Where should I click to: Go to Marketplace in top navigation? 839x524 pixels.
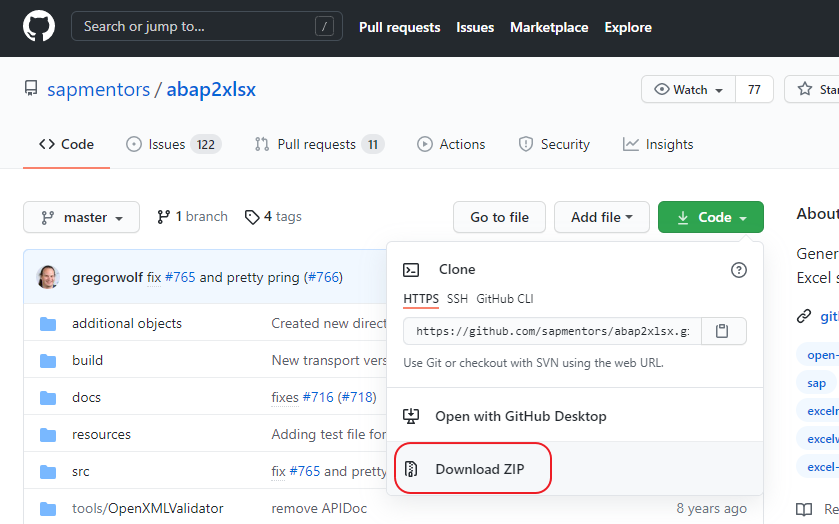coord(549,27)
